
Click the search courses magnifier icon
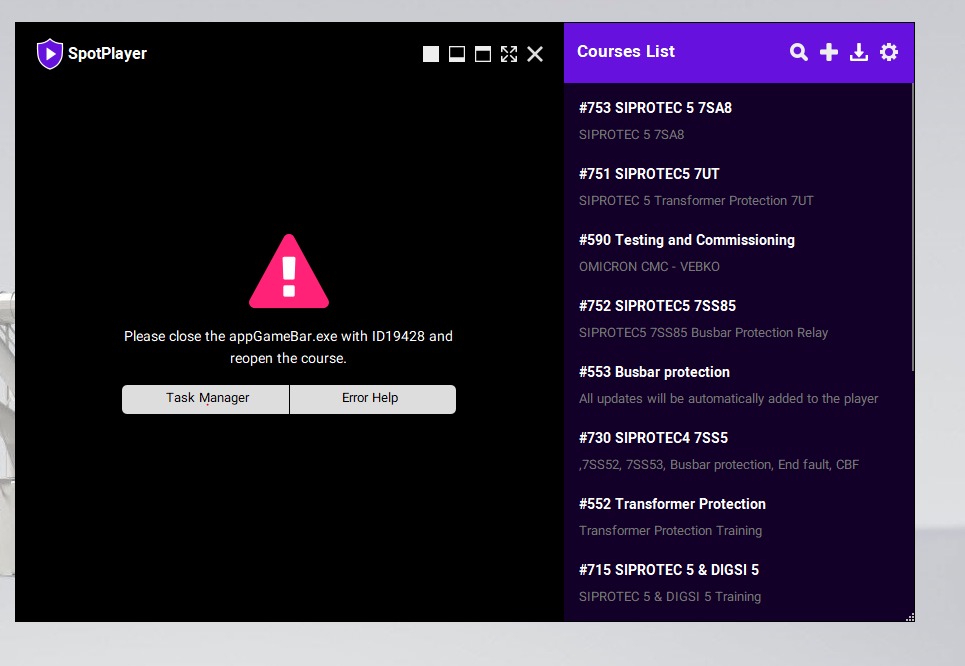798,53
